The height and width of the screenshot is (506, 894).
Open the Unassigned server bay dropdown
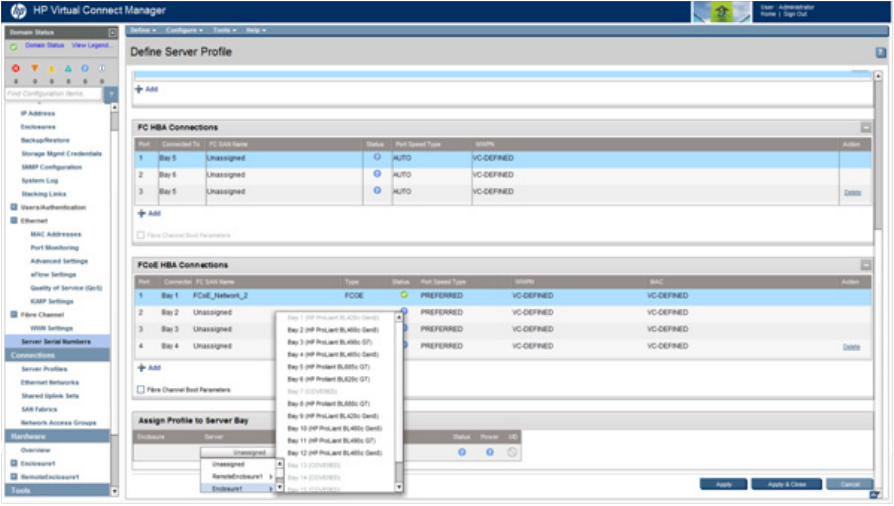(237, 452)
